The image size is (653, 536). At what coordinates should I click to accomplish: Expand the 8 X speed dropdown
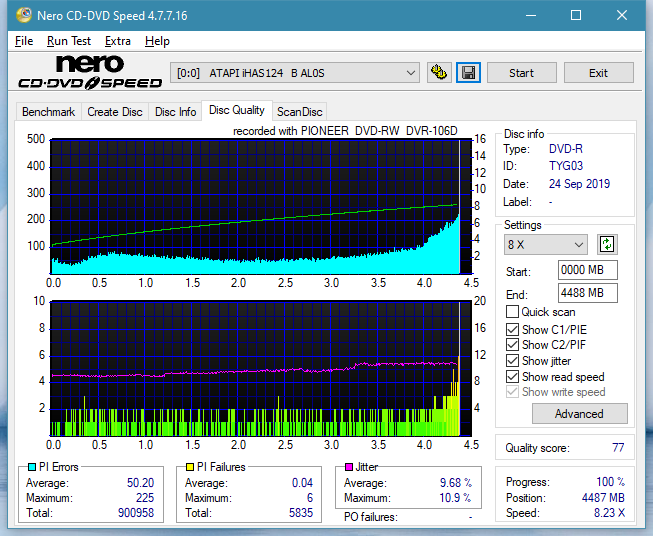pyautogui.click(x=545, y=244)
